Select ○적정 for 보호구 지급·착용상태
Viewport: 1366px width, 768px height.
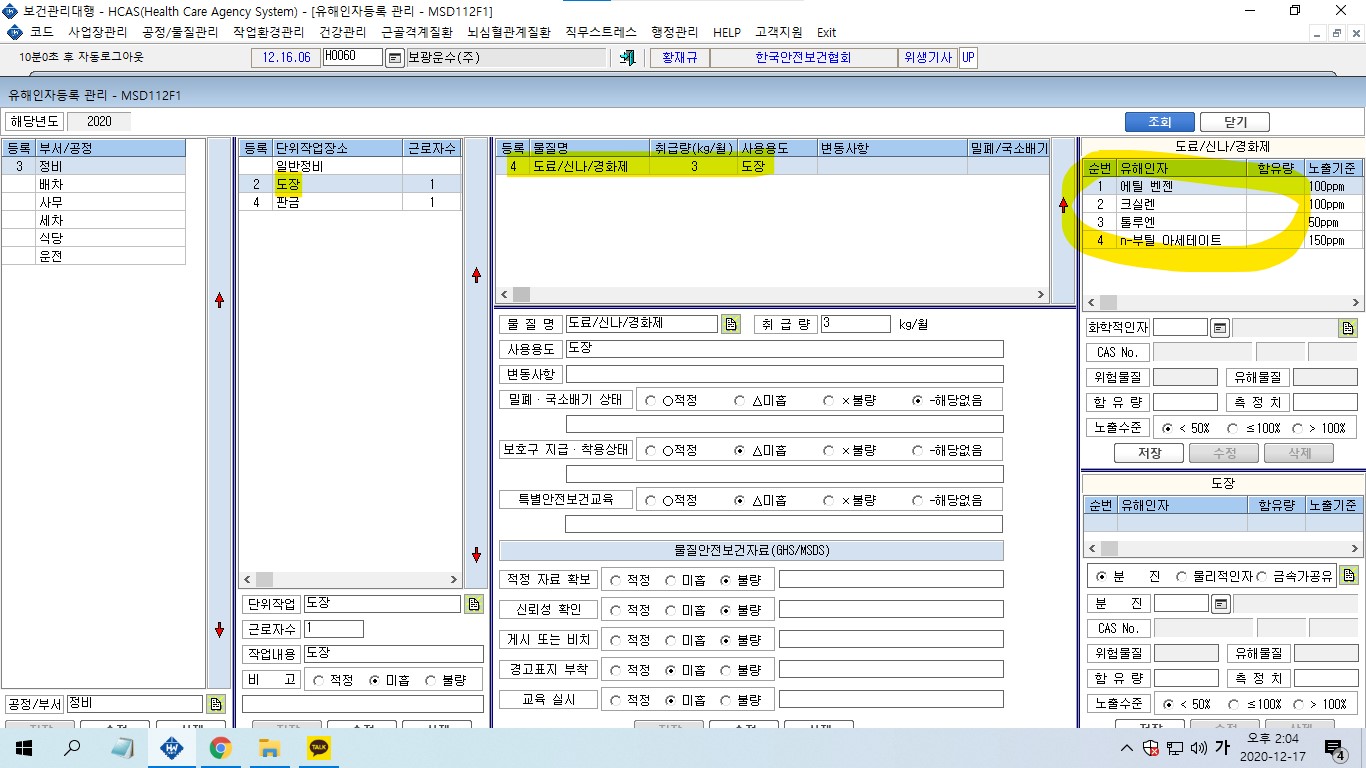click(651, 450)
